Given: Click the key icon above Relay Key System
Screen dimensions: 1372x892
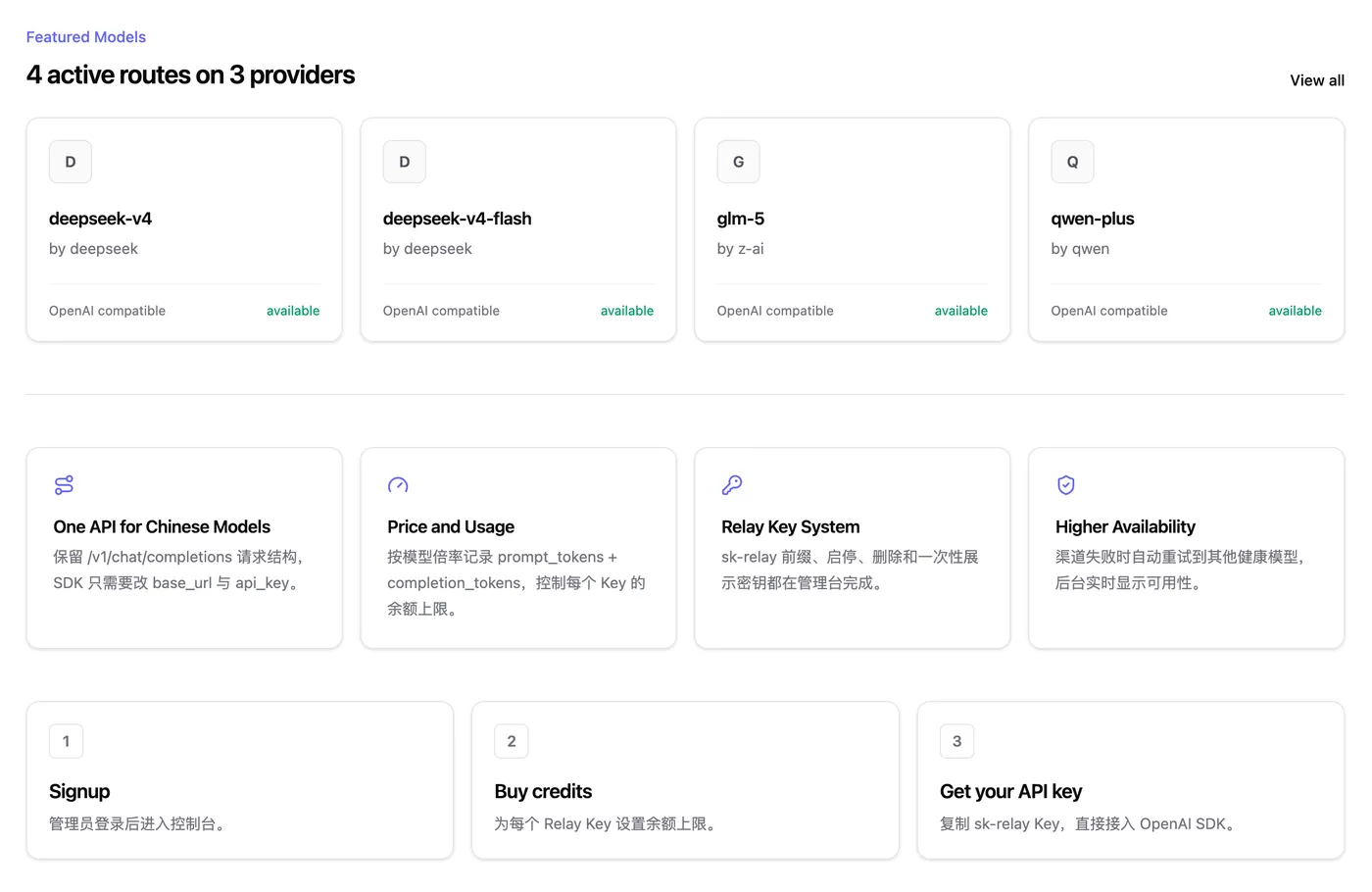Looking at the screenshot, I should coord(732,485).
